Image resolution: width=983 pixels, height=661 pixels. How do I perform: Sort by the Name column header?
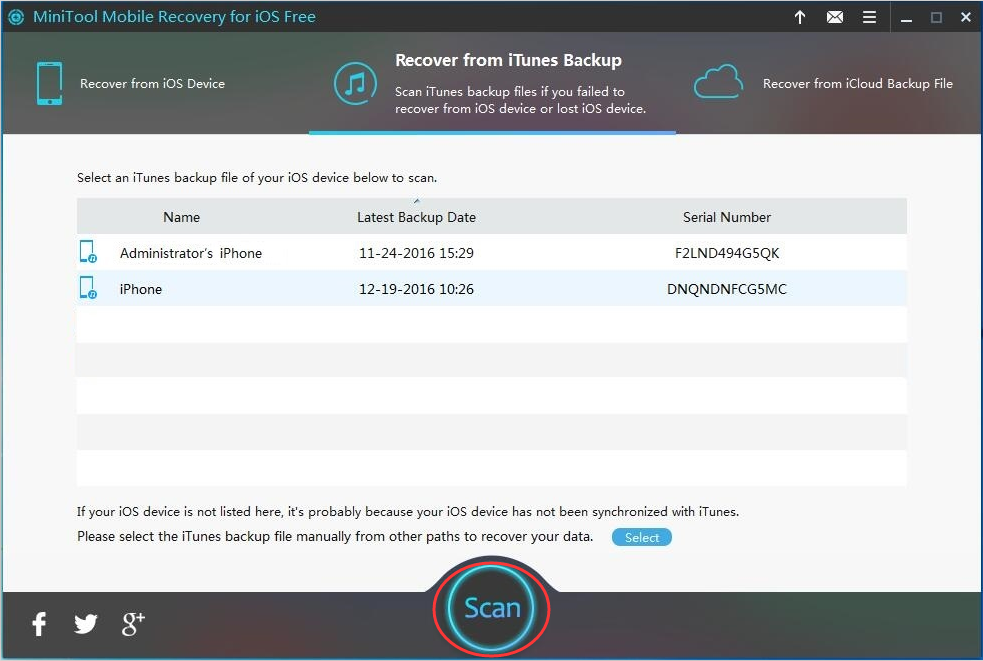pos(182,217)
